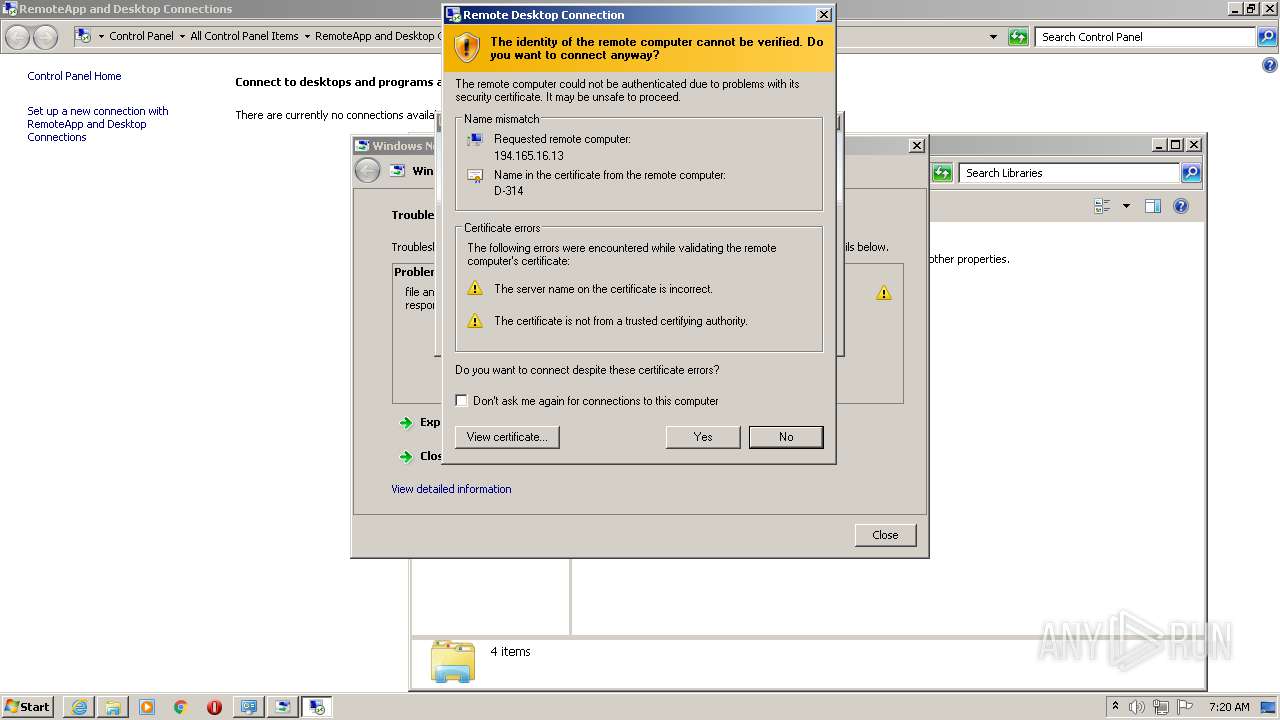Select the D-314 certificate name text
Screen dimensions: 1280x720
[508, 191]
